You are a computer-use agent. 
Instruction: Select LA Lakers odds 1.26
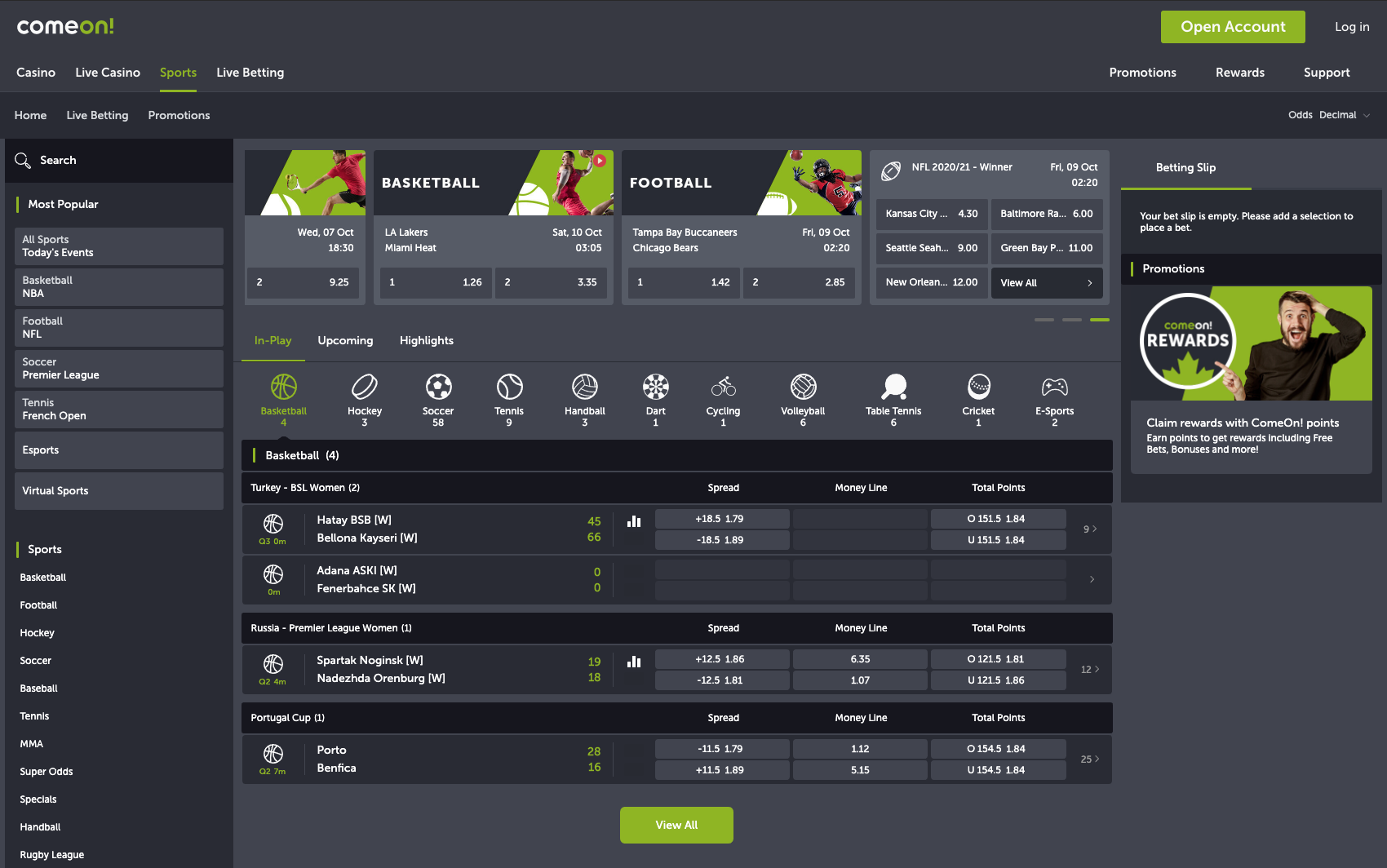[435, 282]
